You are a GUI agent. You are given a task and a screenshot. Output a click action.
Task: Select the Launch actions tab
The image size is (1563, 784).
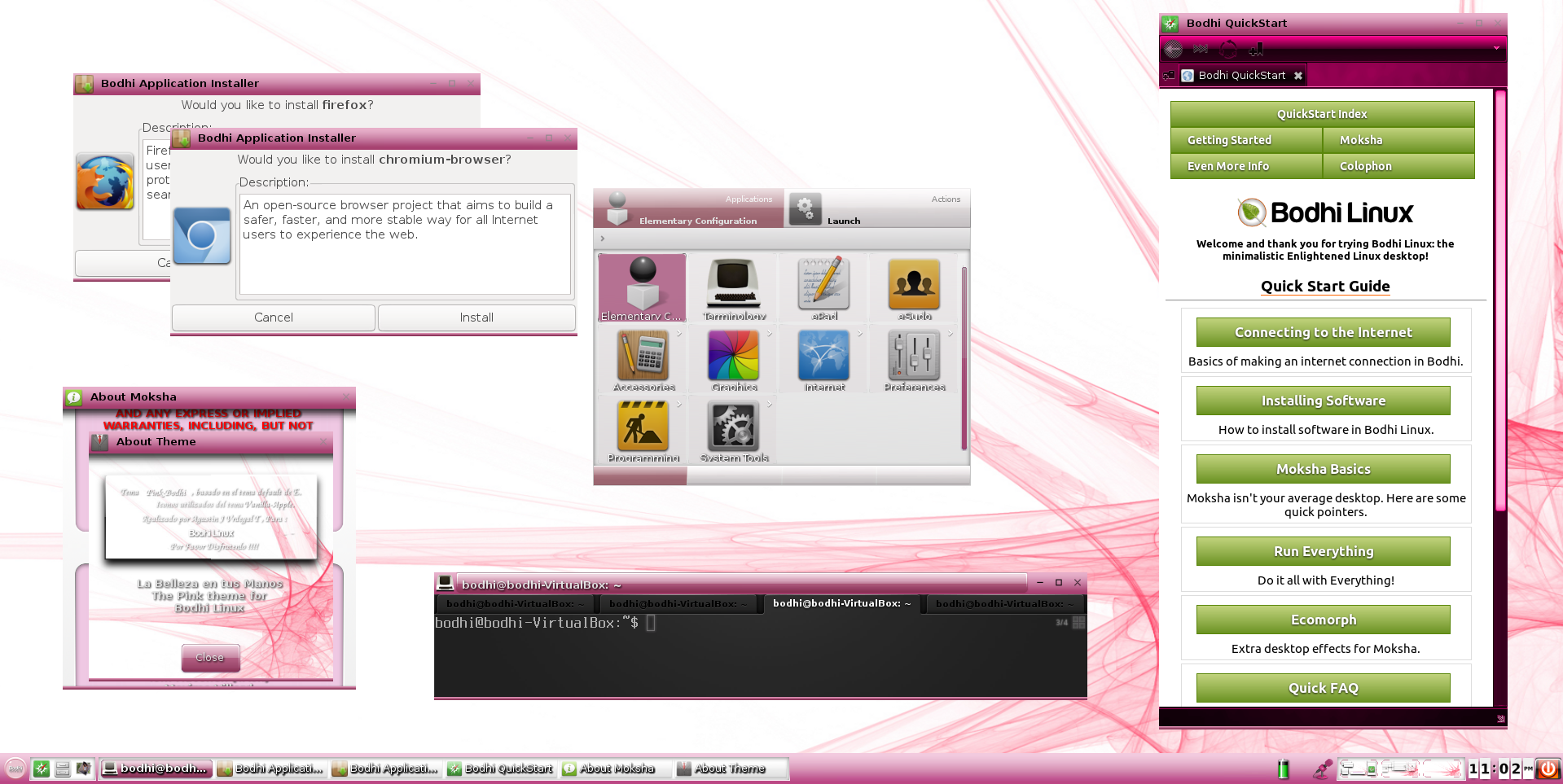pyautogui.click(x=878, y=210)
